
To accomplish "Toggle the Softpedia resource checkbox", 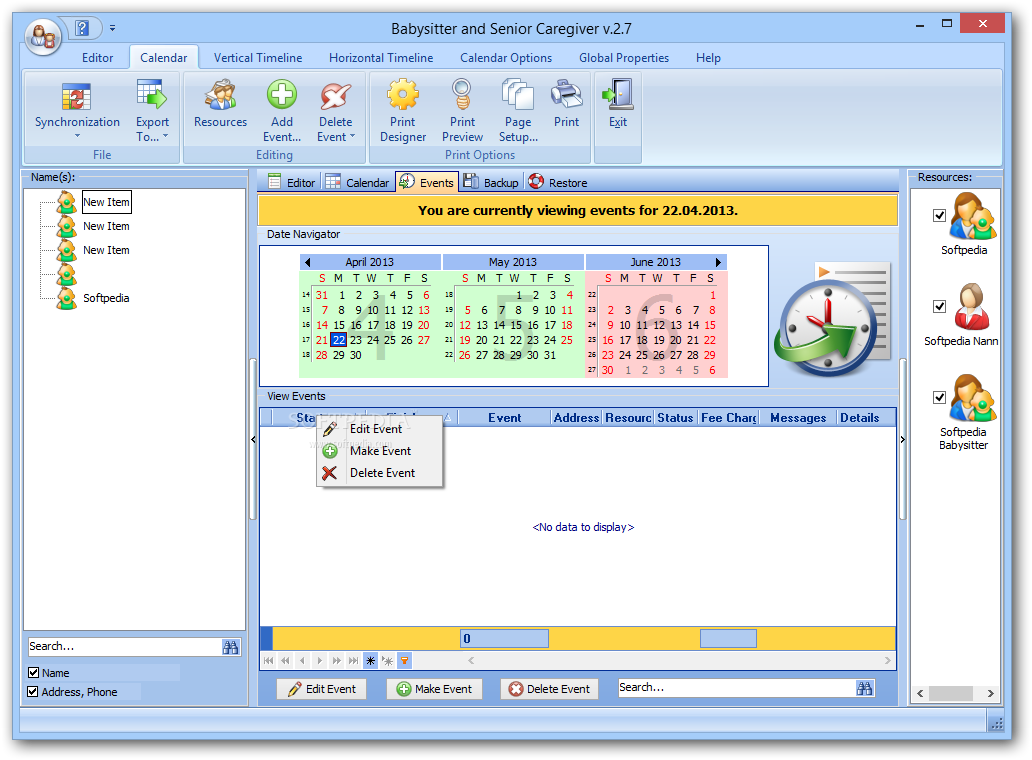I will [939, 215].
